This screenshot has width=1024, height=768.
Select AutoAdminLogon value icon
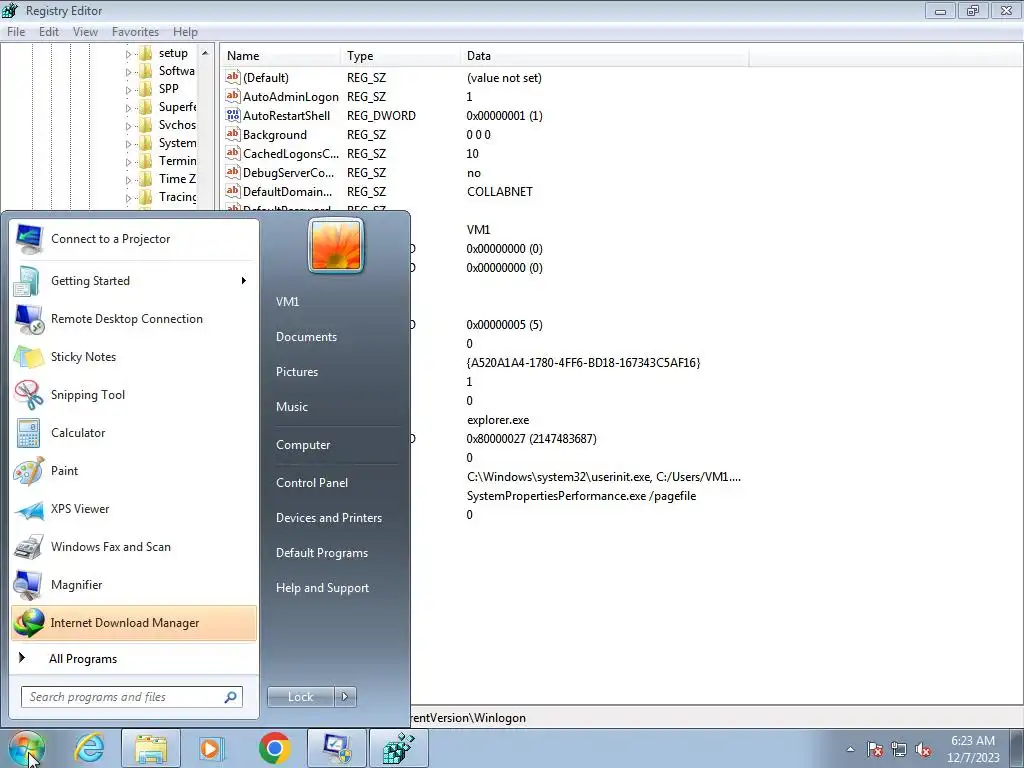232,97
